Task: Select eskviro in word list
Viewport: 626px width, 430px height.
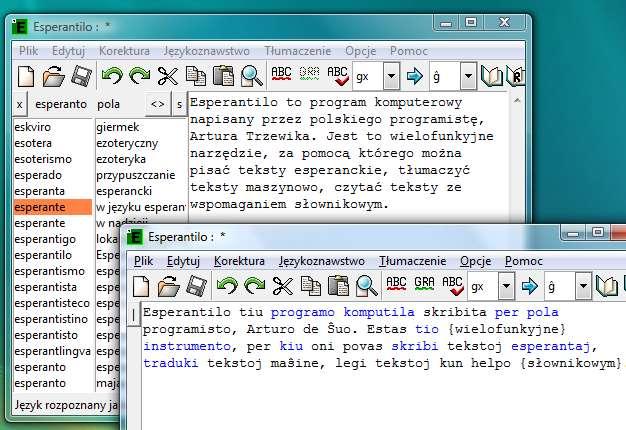Action: click(53, 127)
